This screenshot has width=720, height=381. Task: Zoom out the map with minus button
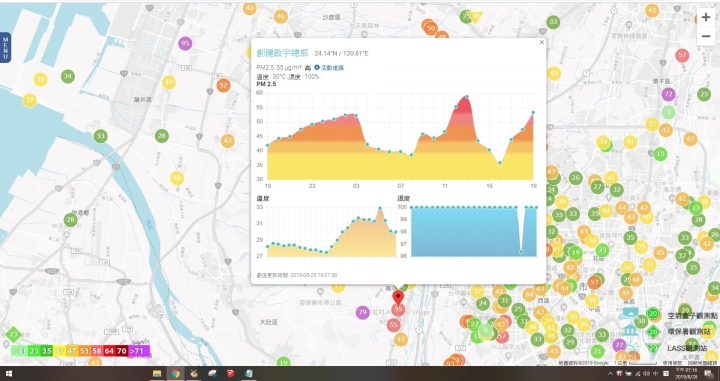(x=706, y=36)
